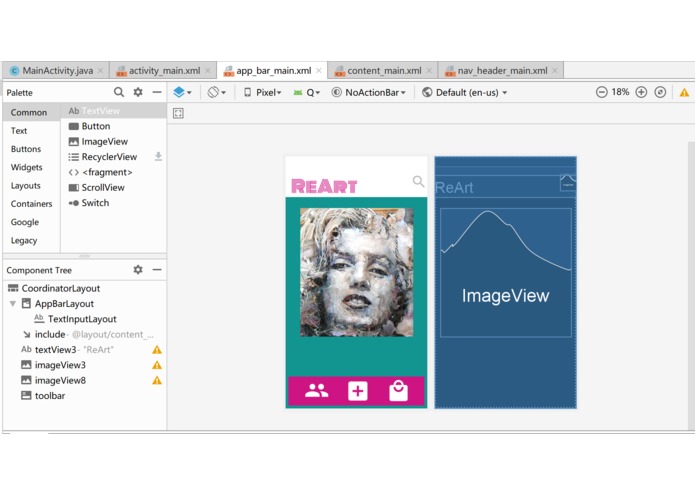Open the Default (en-us) locale dropdown

tap(465, 92)
